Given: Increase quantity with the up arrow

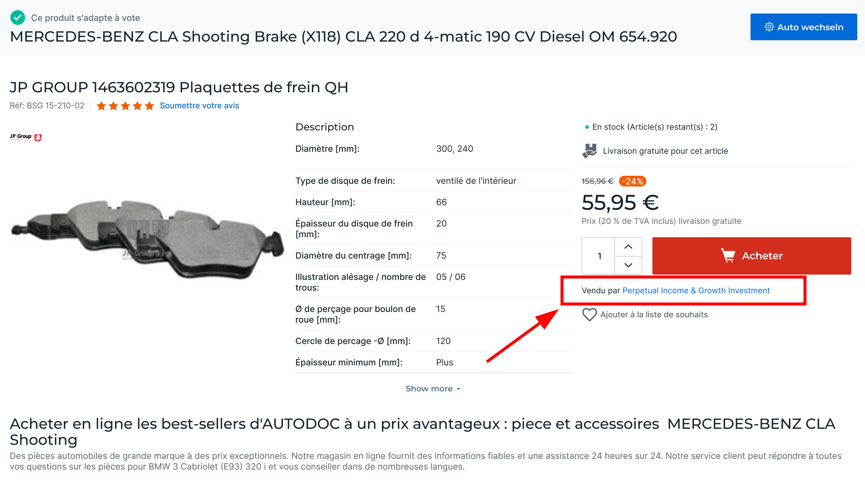Looking at the screenshot, I should point(628,246).
